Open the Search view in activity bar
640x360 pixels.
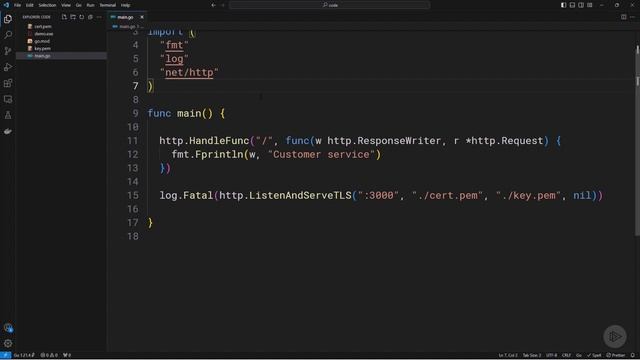(x=8, y=35)
